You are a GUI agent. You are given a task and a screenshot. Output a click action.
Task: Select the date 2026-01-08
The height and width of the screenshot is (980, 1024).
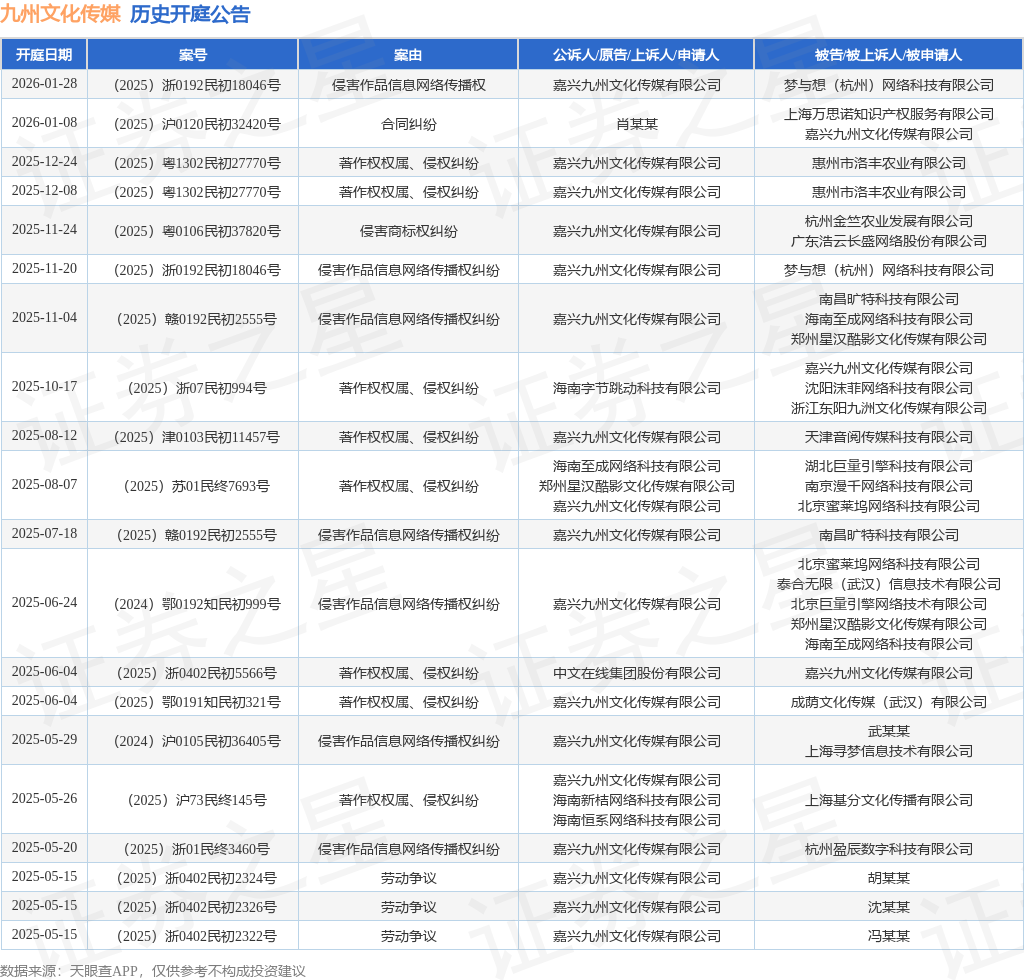(44, 123)
